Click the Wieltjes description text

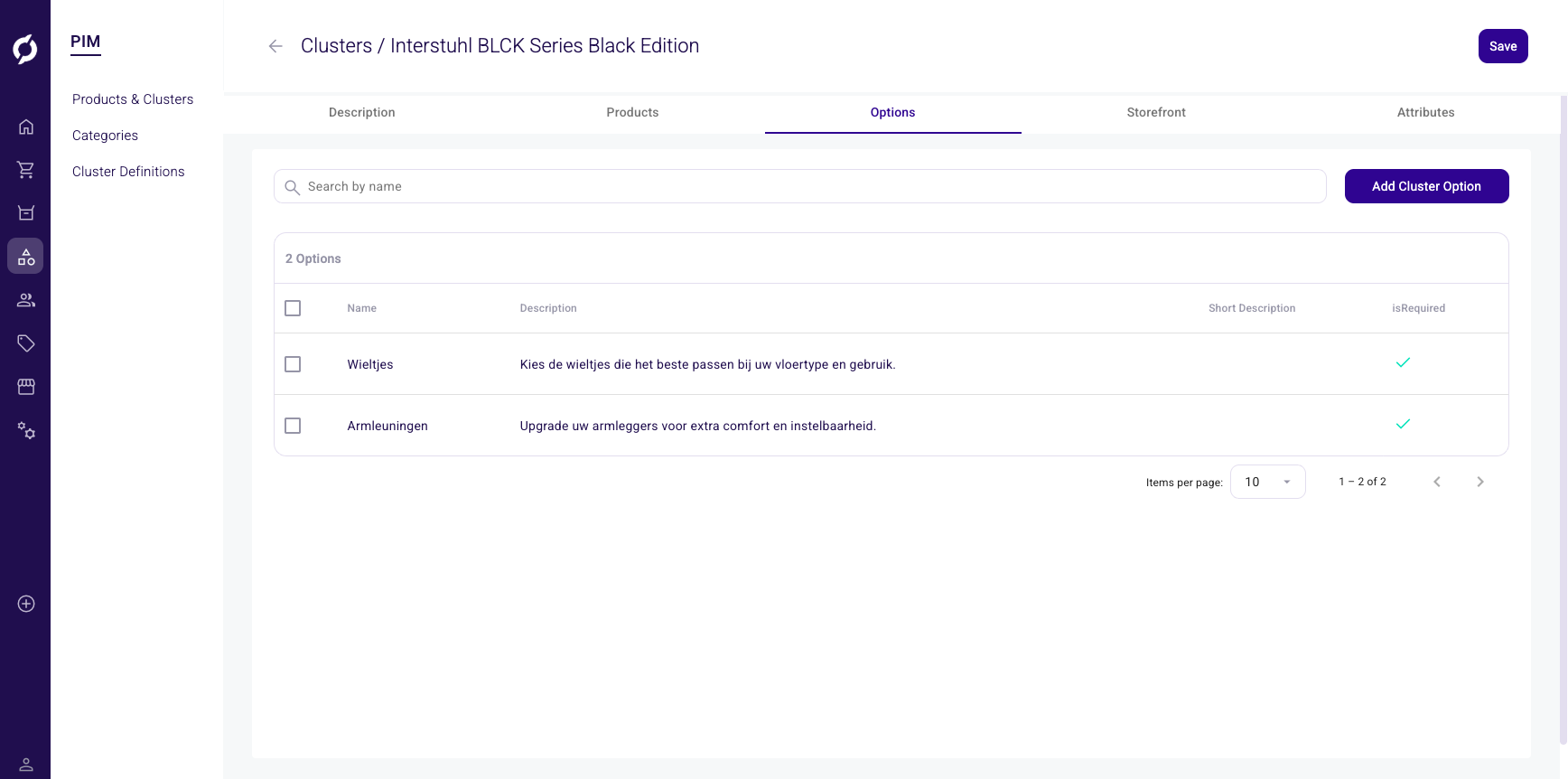coord(707,364)
